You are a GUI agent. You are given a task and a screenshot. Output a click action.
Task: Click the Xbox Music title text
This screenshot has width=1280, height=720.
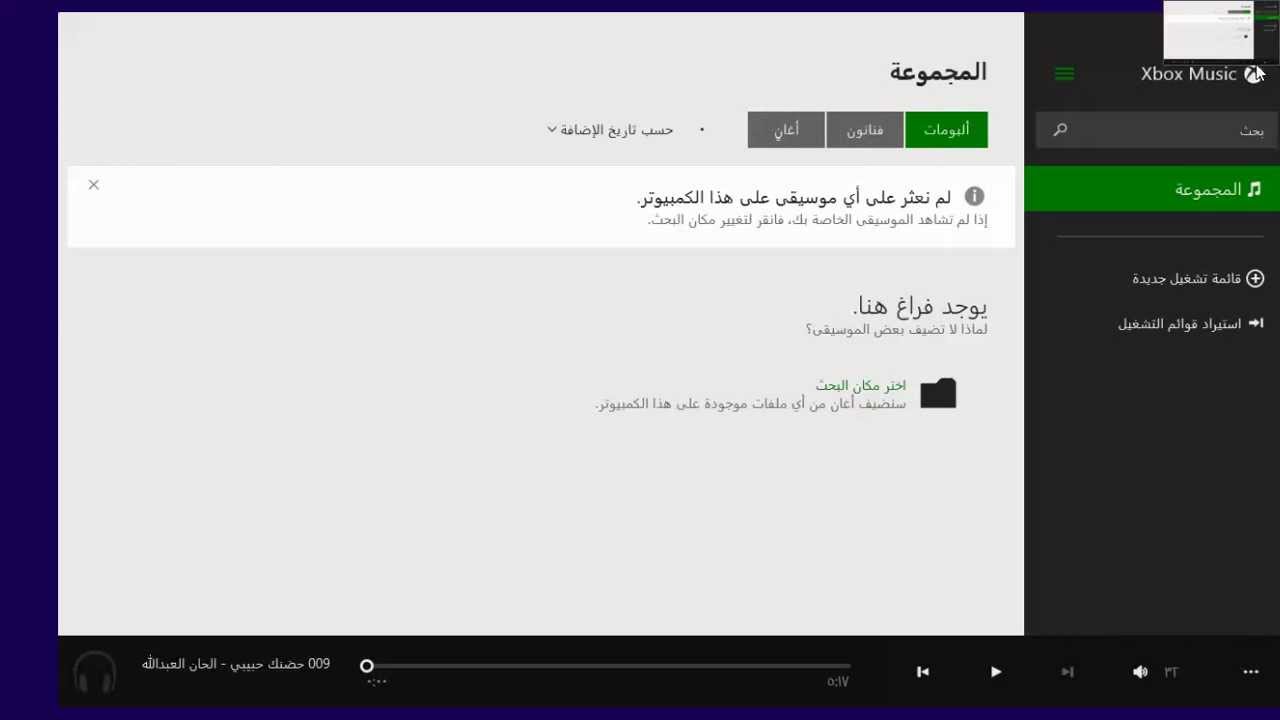point(1189,74)
